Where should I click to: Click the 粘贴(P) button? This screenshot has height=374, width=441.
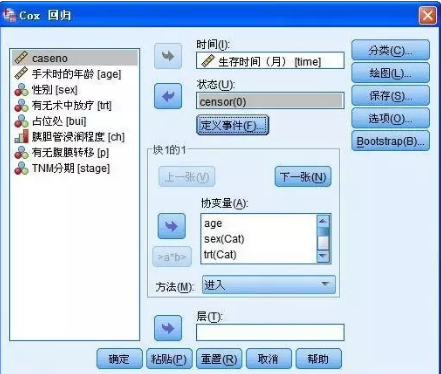pos(169,359)
